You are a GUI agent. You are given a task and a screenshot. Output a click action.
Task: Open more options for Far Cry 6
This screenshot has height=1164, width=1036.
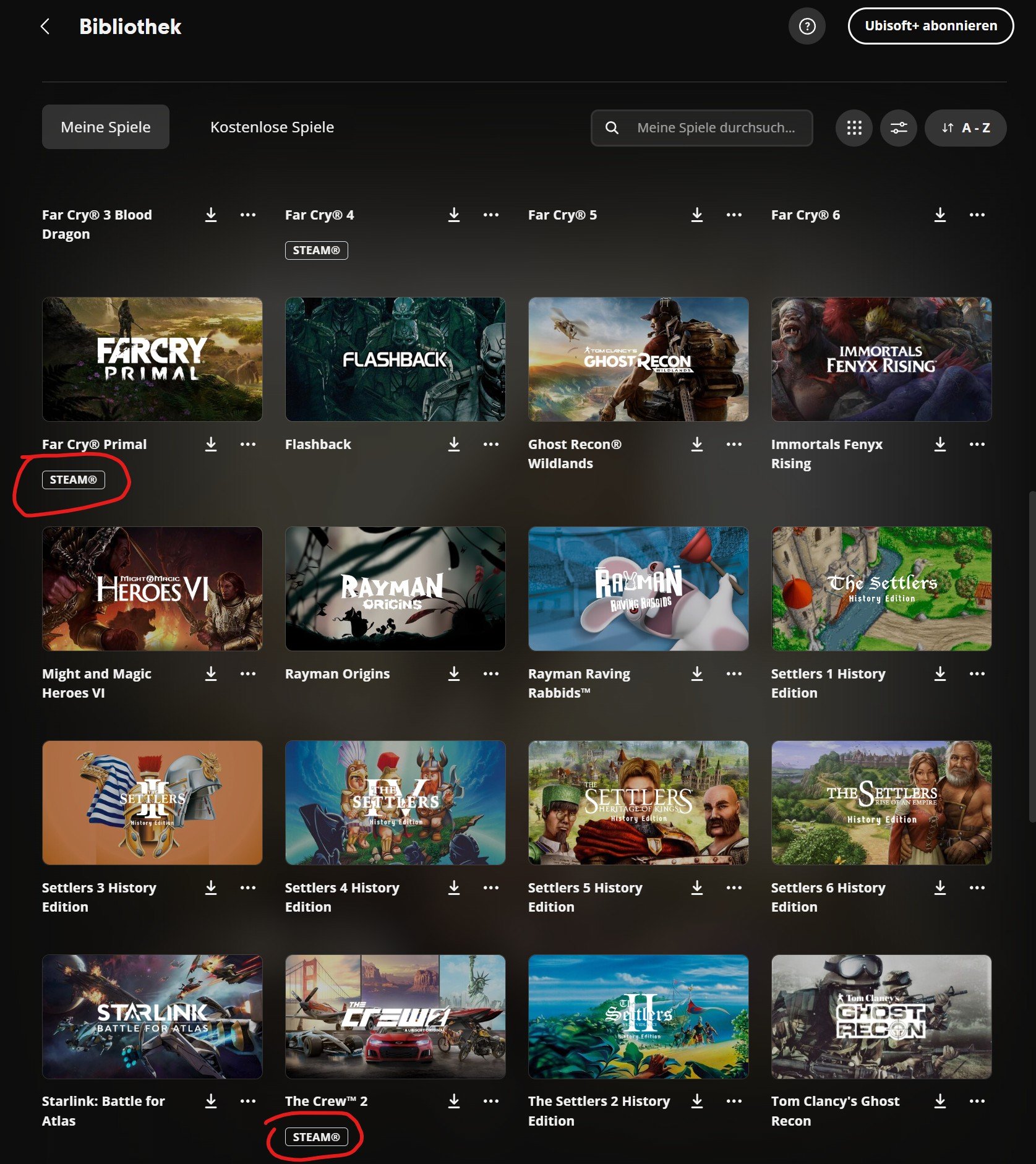click(x=977, y=215)
